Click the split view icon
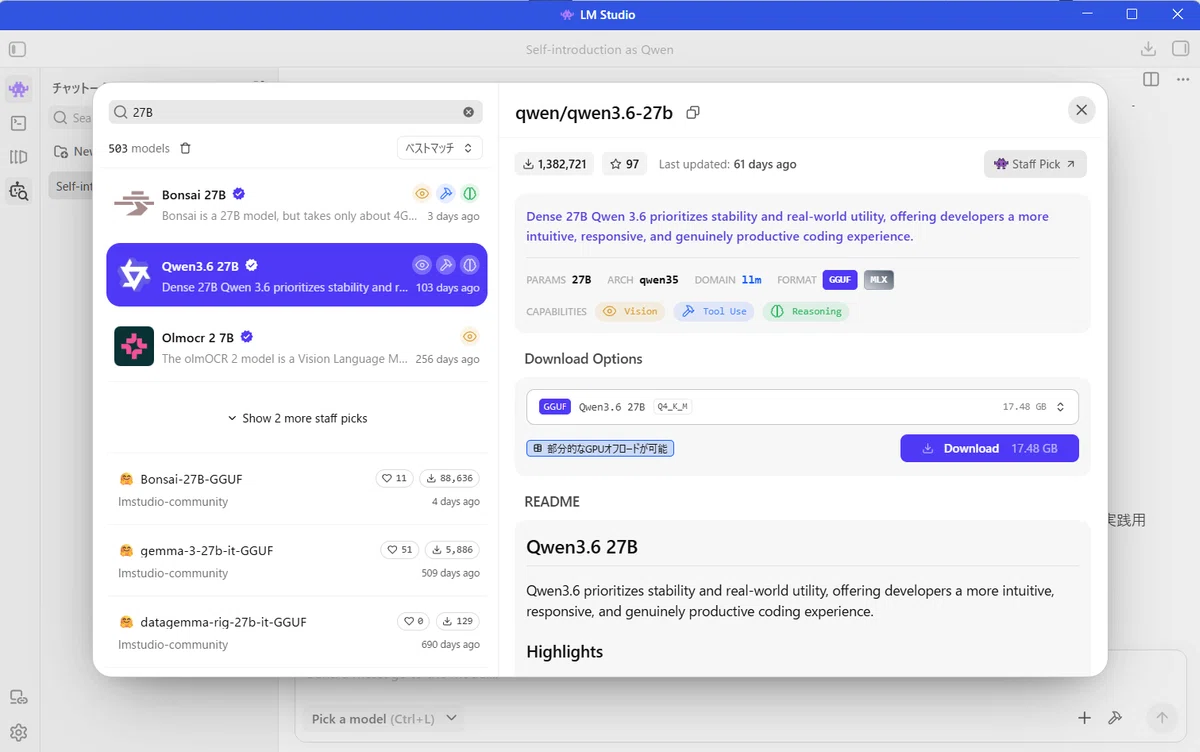The width and height of the screenshot is (1200, 752). pyautogui.click(x=1151, y=79)
